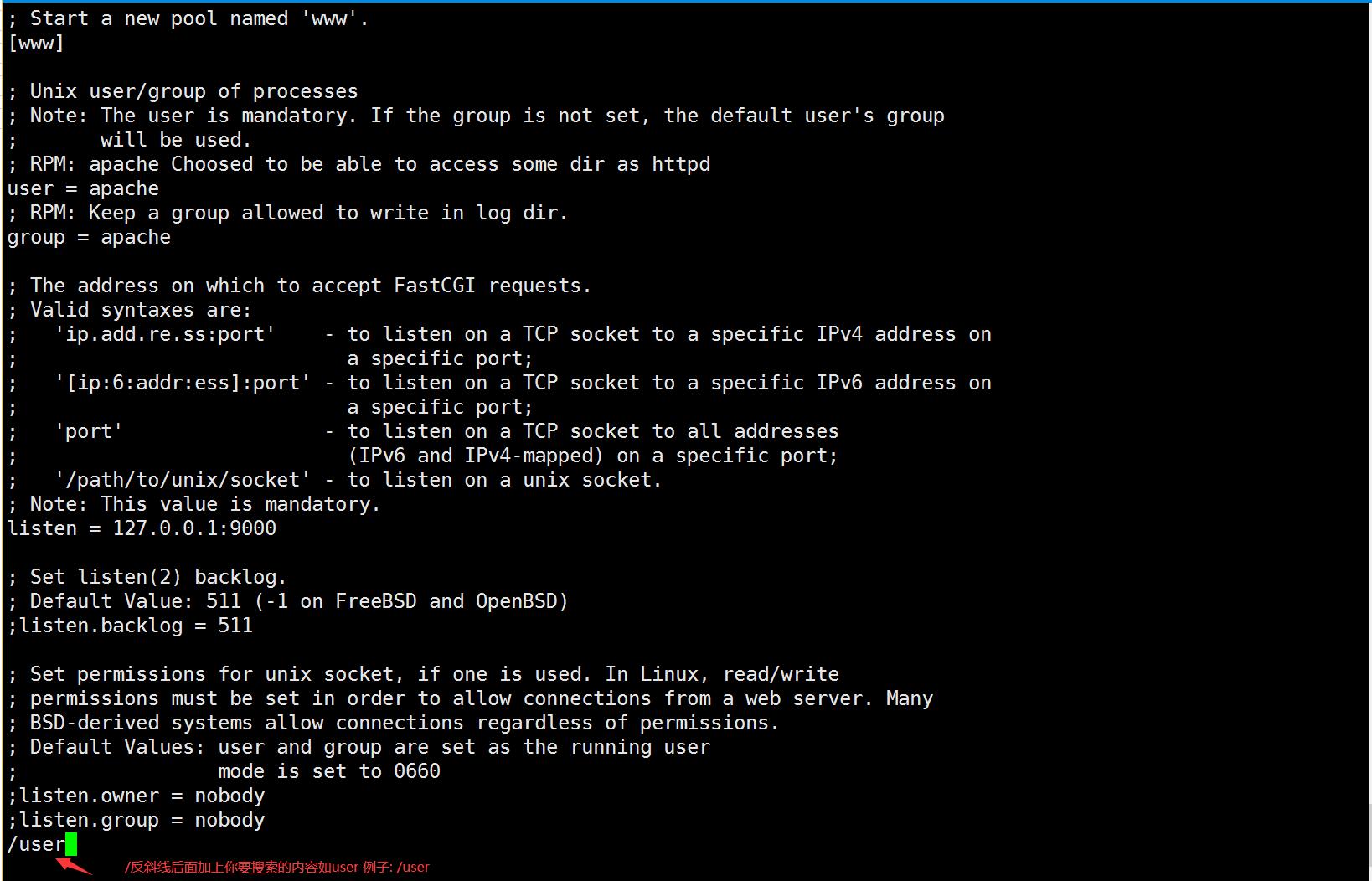Click the 'Set listen(2) backlog.' comment

(x=158, y=577)
